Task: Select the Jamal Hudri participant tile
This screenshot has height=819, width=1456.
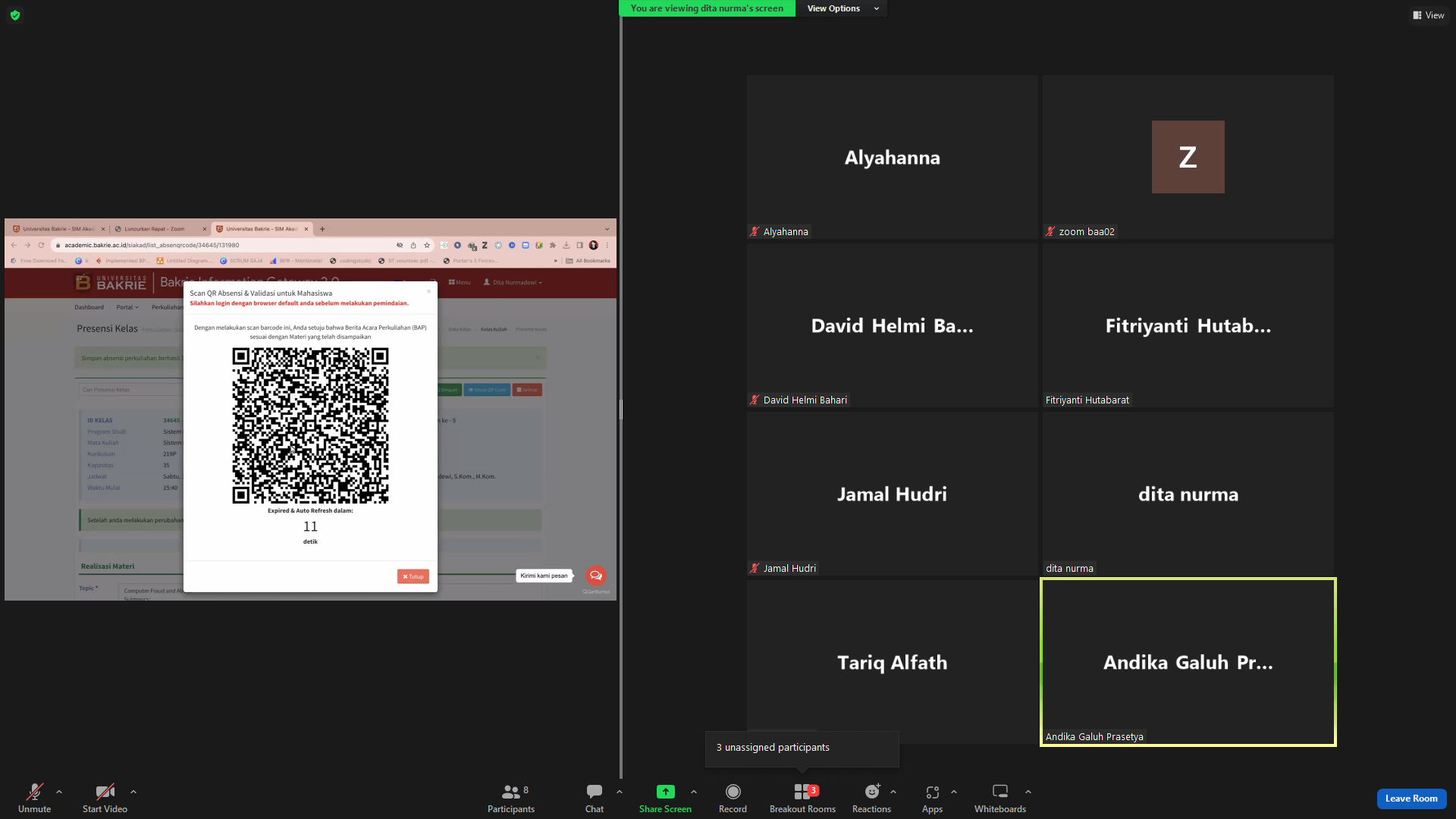Action: (x=892, y=494)
